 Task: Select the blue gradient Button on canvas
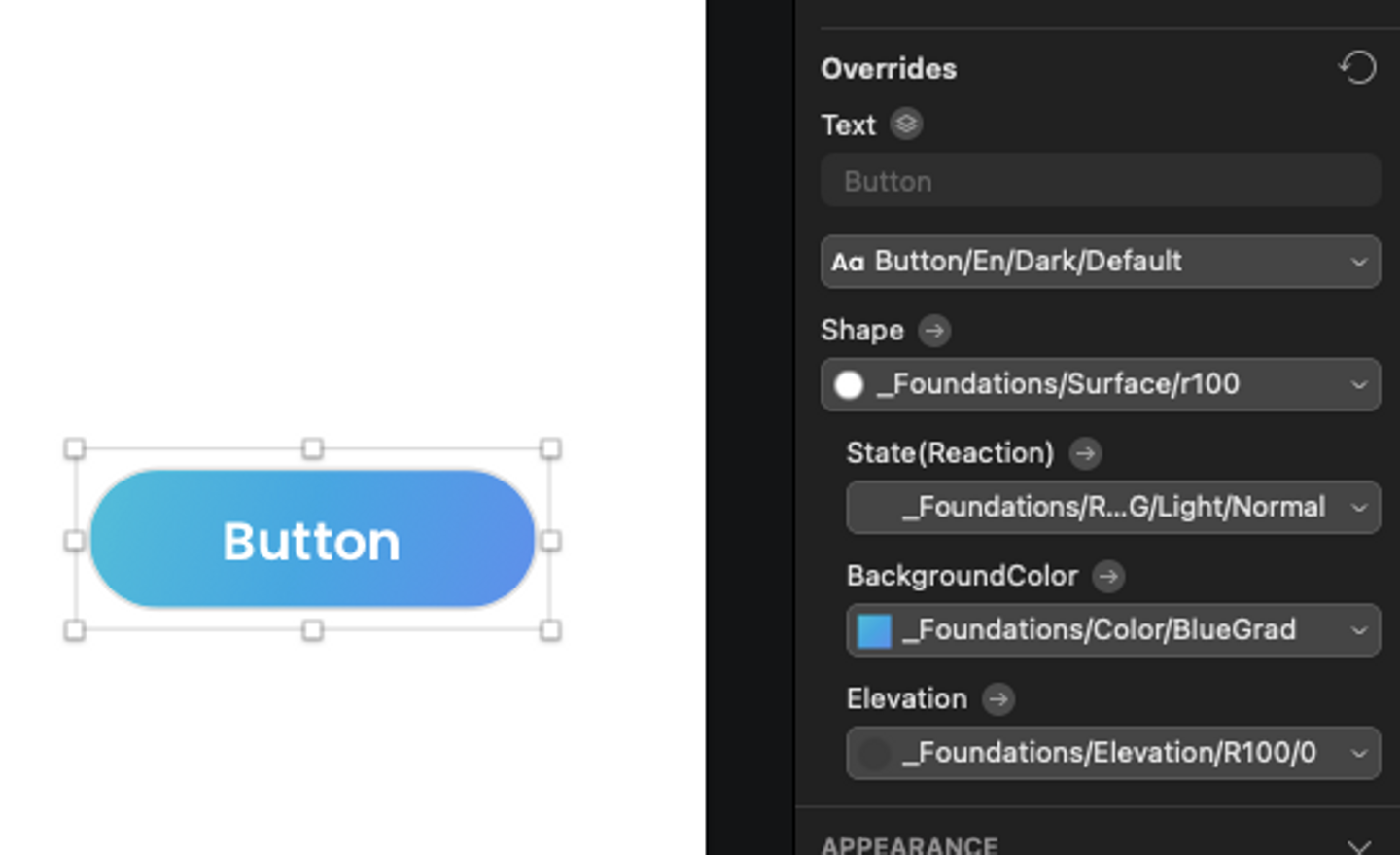(x=311, y=540)
